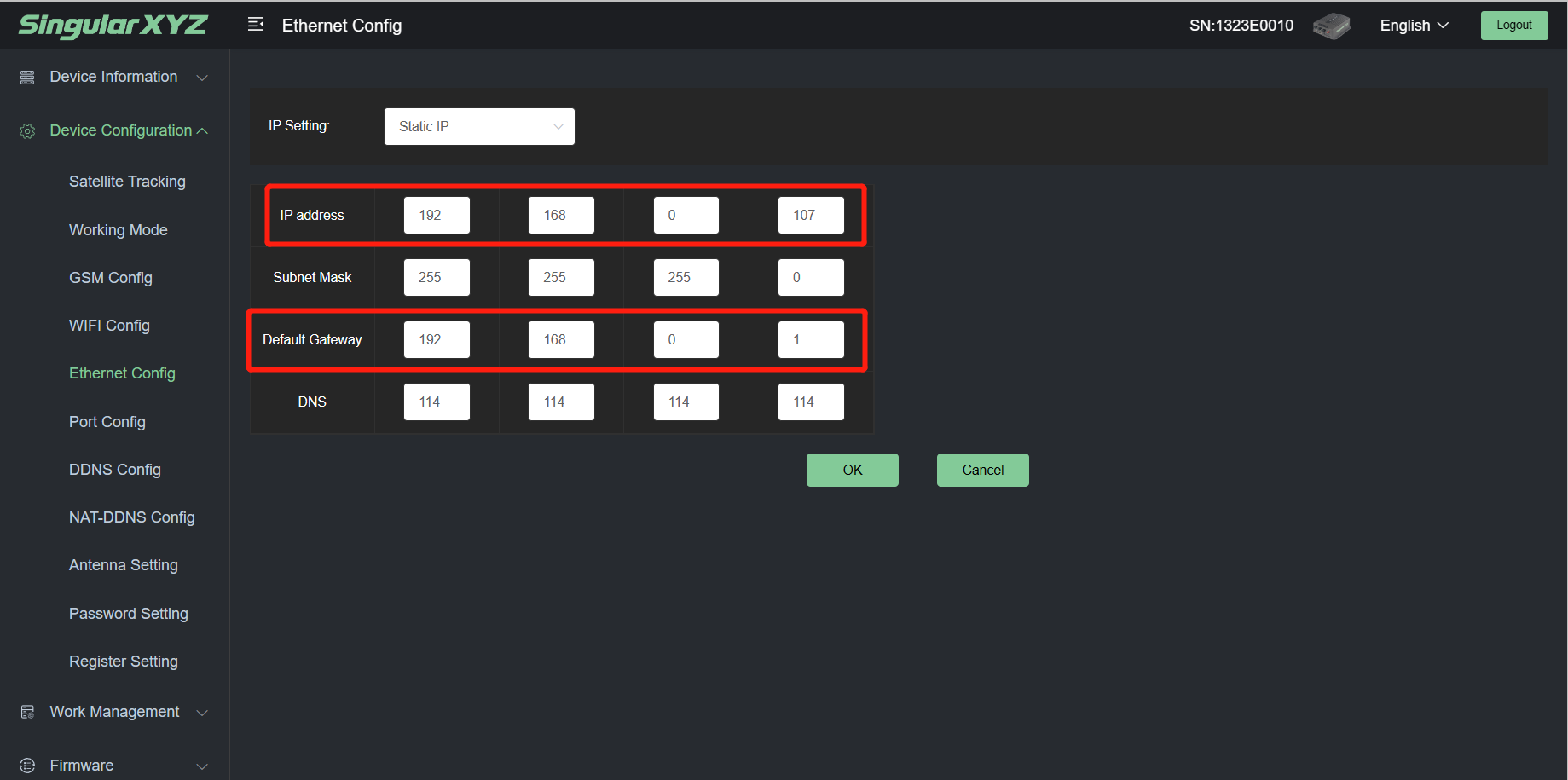
Task: Go to WIFI Config menu item
Action: pyautogui.click(x=109, y=326)
